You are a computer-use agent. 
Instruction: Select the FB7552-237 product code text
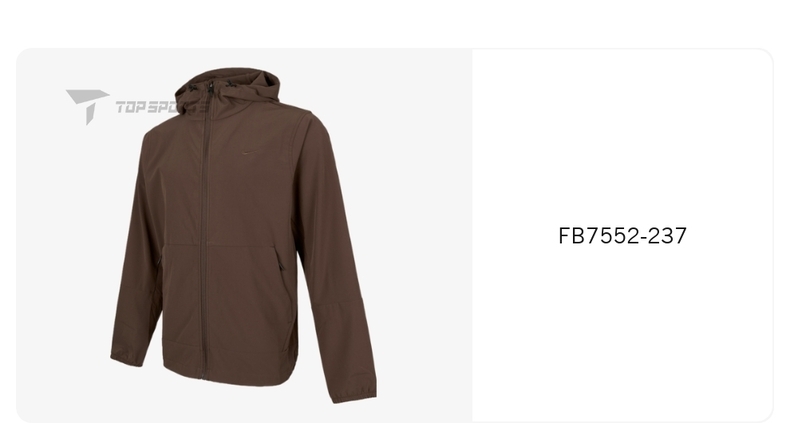[622, 236]
